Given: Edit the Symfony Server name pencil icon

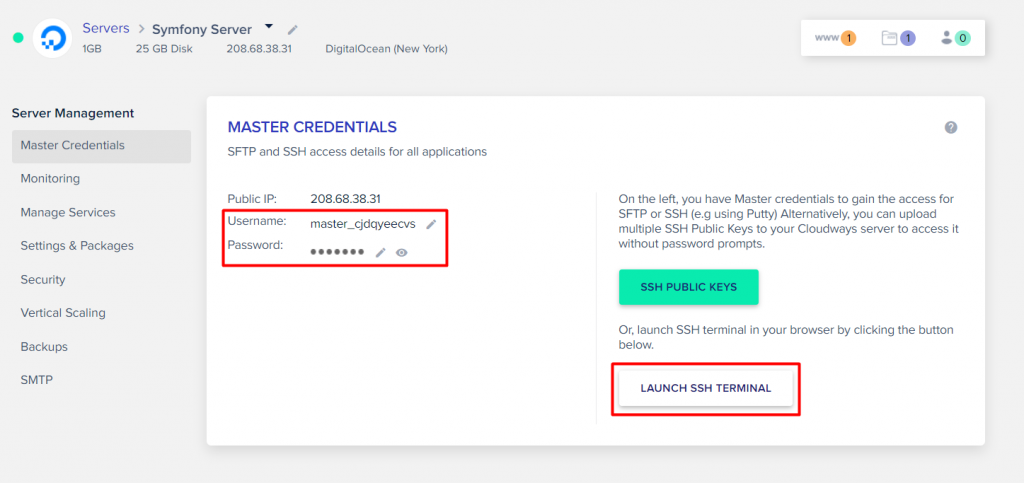Looking at the screenshot, I should point(292,30).
